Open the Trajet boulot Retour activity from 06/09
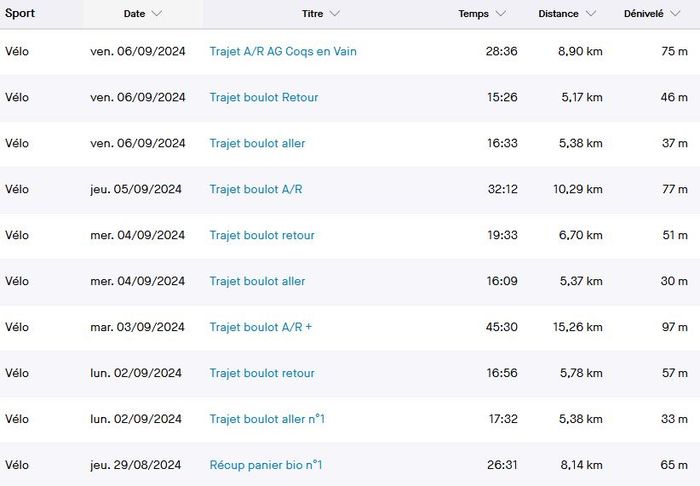Viewport: 700px width, 486px height. pos(264,98)
